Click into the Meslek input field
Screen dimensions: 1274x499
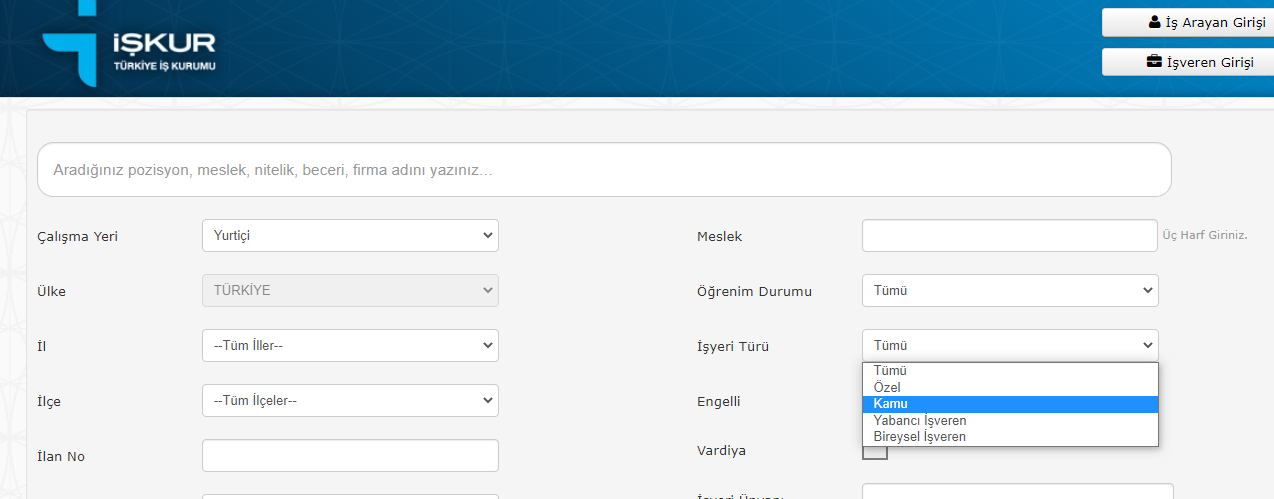1010,236
